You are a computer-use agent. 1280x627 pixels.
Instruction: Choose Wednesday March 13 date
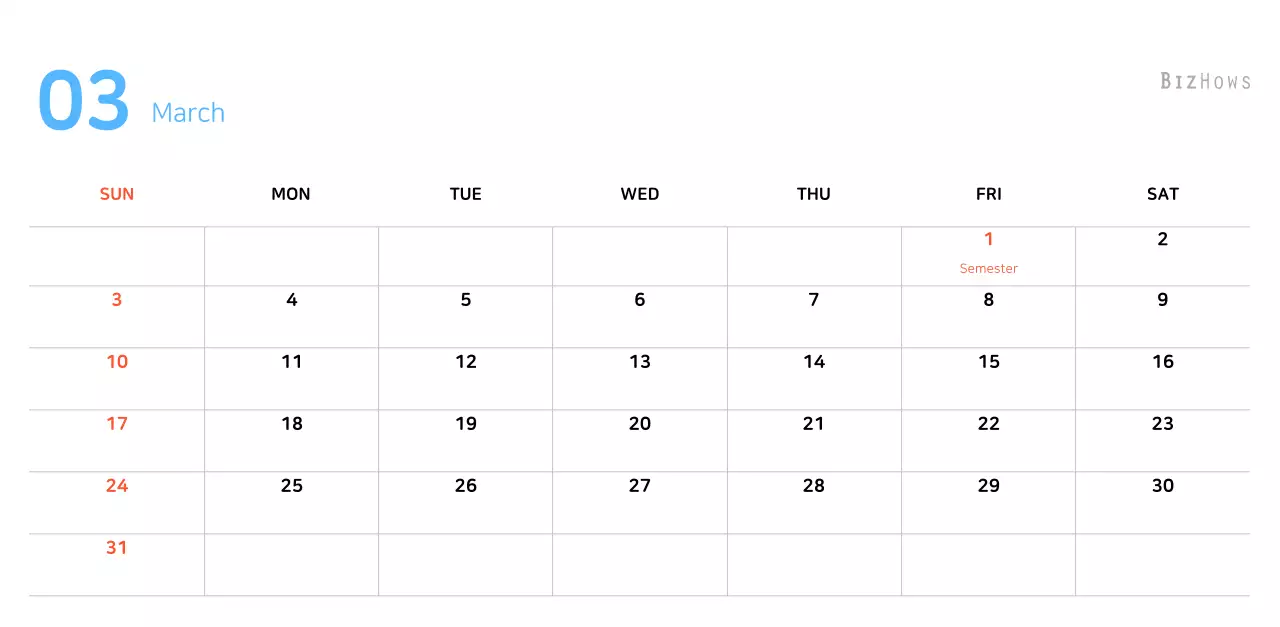tap(640, 362)
